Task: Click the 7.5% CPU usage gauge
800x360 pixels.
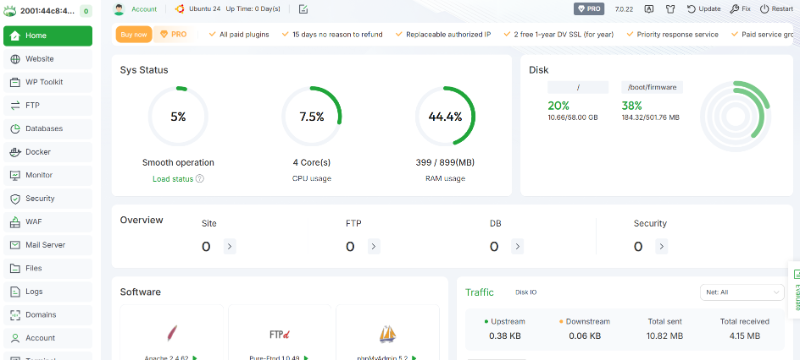Action: click(312, 117)
